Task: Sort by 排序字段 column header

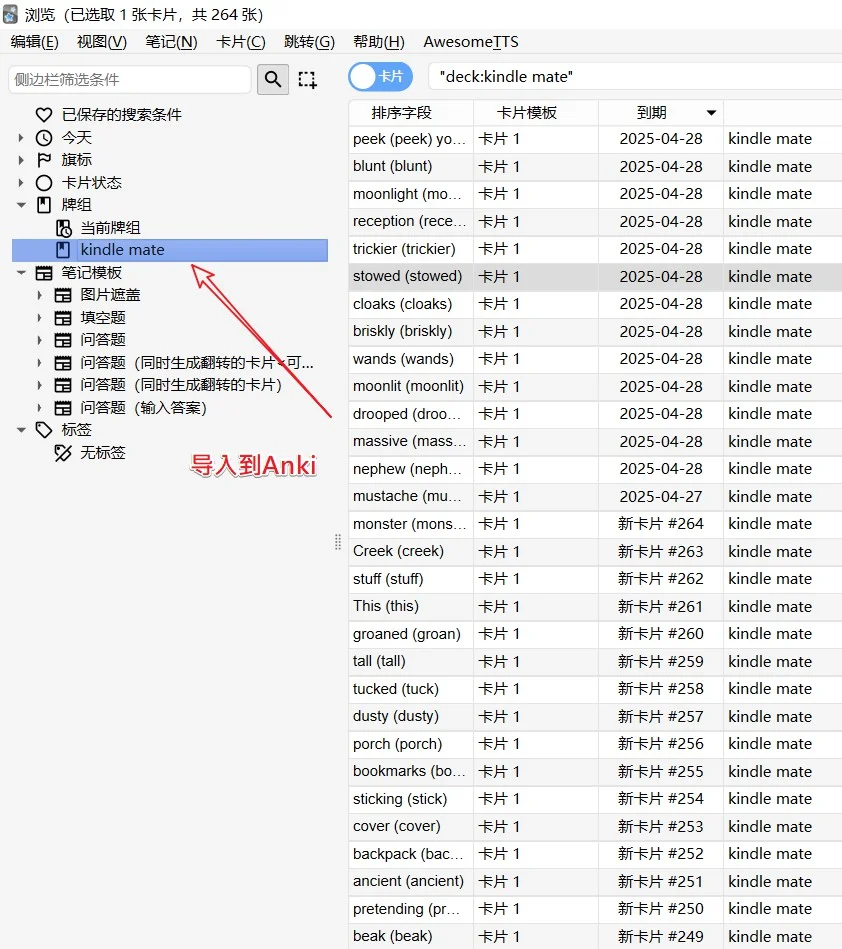Action: tap(410, 113)
